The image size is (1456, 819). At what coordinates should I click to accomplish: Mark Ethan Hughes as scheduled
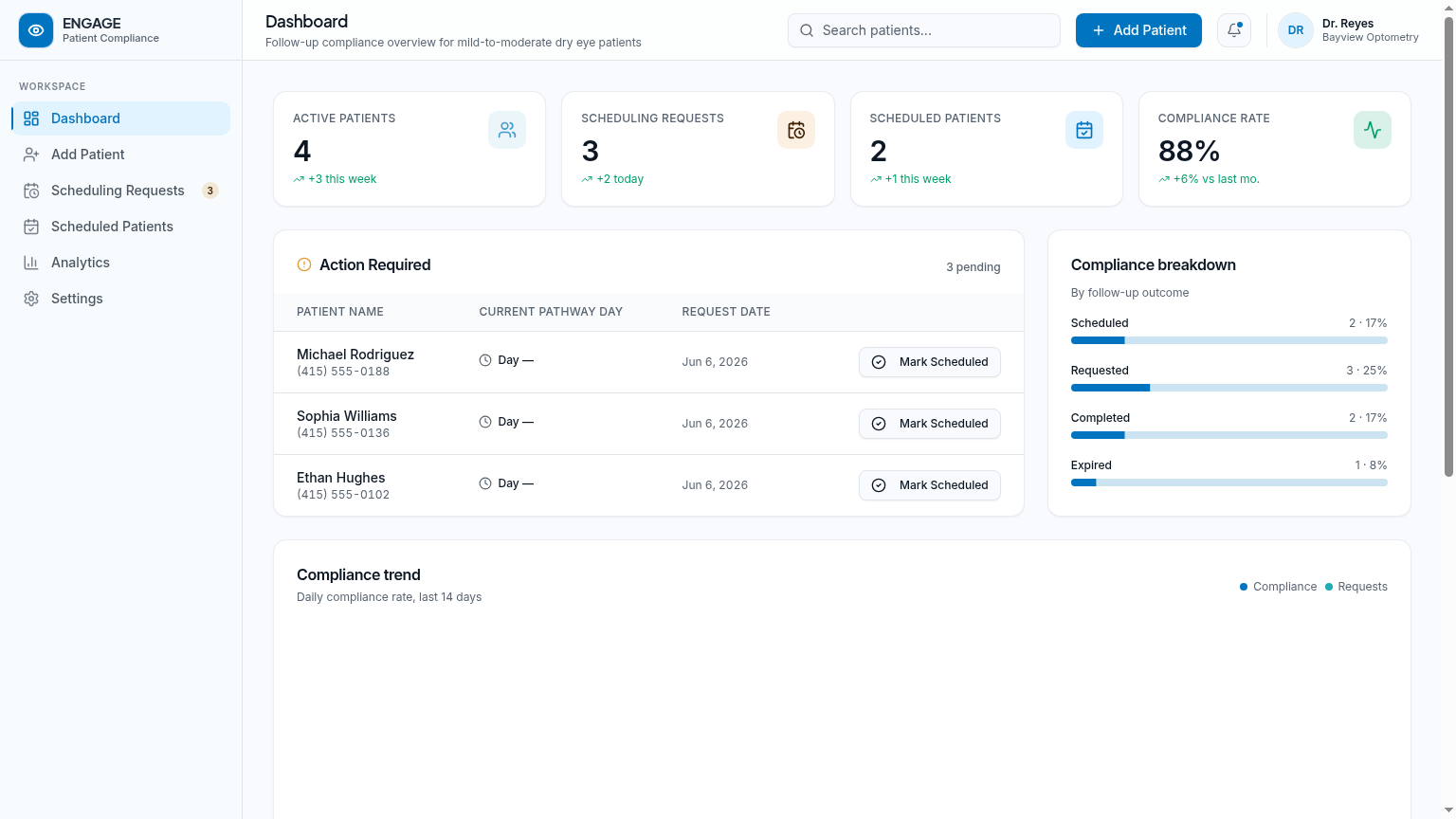[x=930, y=485]
